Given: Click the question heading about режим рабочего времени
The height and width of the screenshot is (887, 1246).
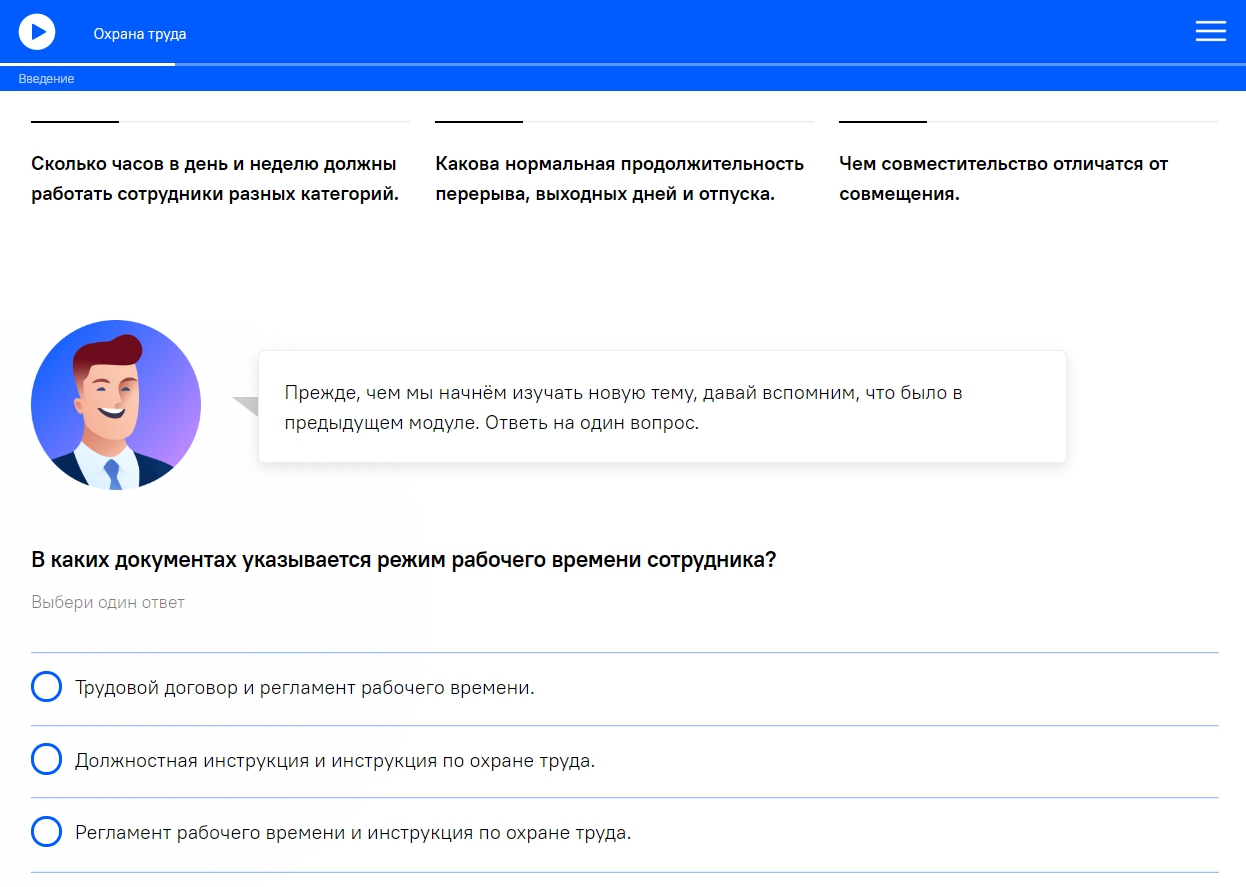Looking at the screenshot, I should pos(404,560).
